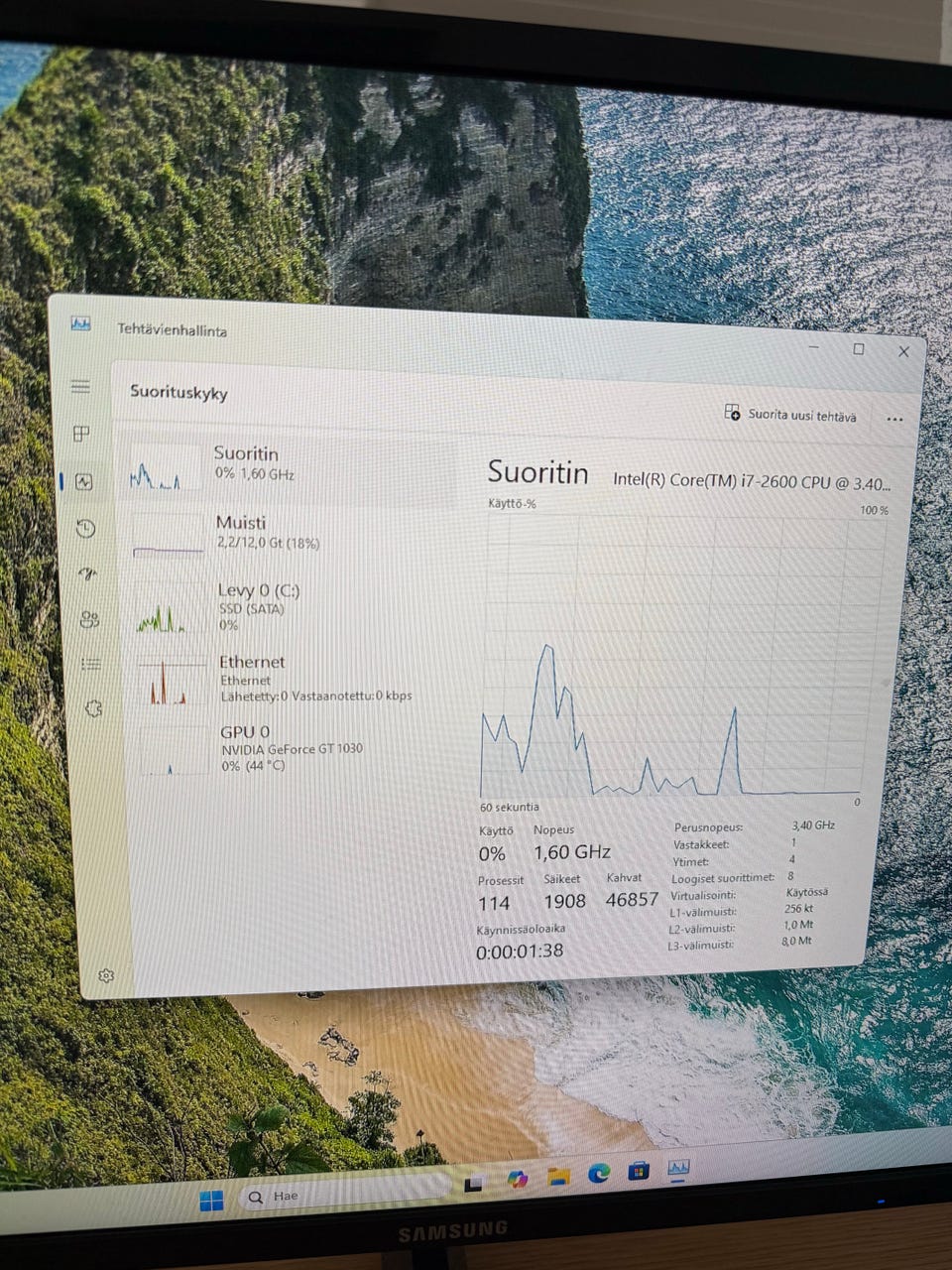
Task: Click the Virtualisointi status Käytössä
Action: [806, 892]
